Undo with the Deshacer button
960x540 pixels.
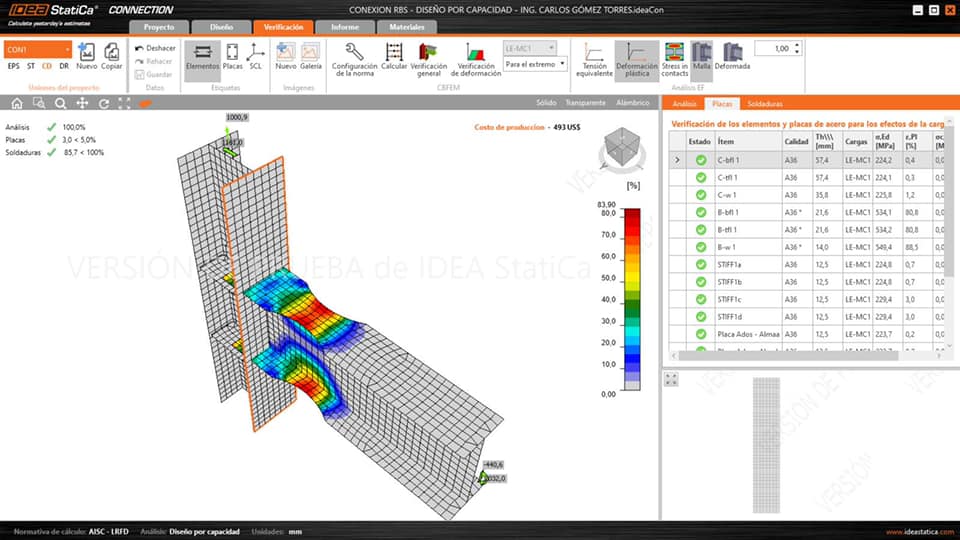point(155,48)
